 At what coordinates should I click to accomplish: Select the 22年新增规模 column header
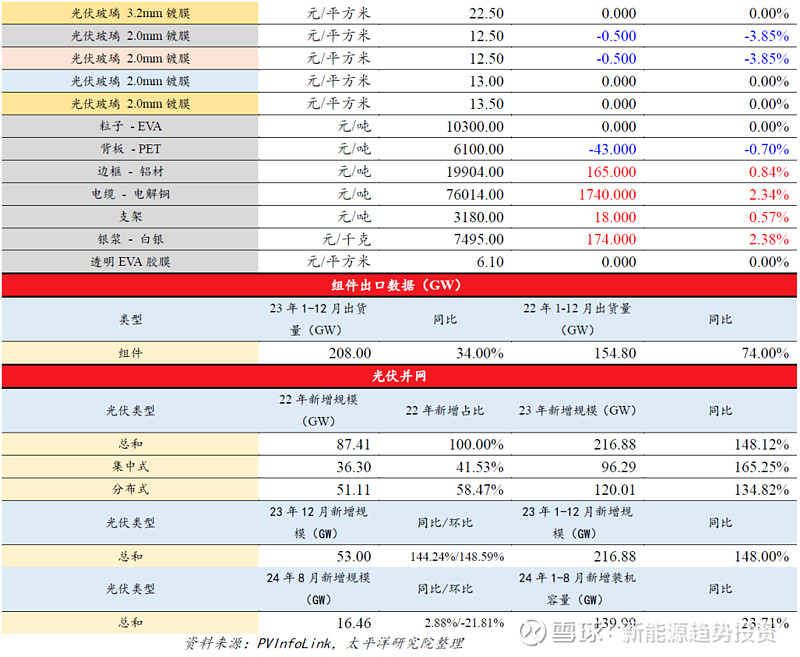click(318, 410)
